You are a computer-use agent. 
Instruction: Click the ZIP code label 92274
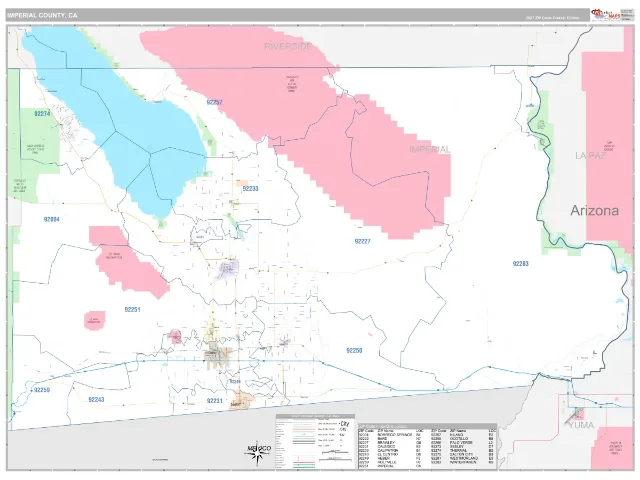pos(42,114)
